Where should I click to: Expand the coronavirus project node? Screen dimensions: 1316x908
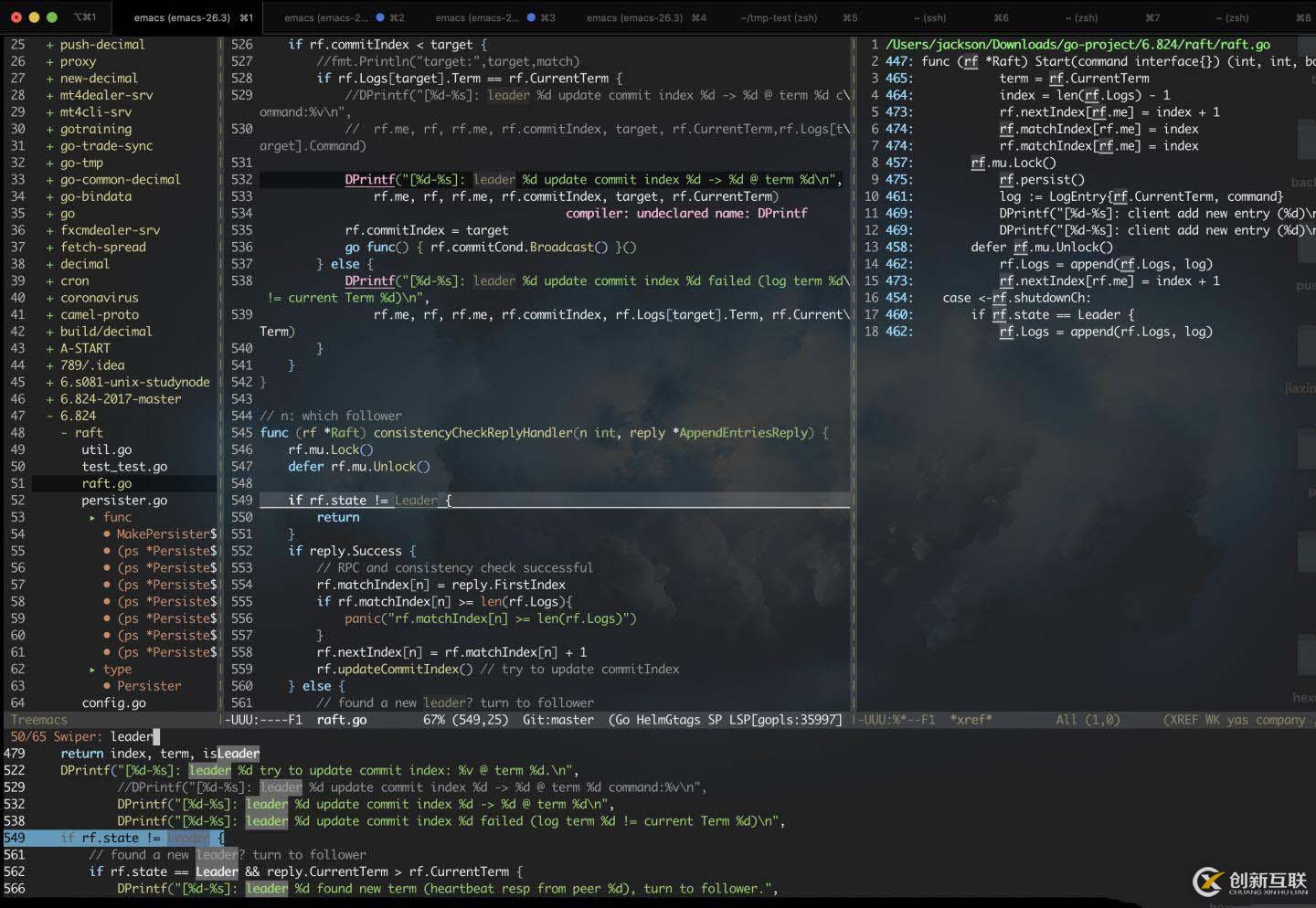[x=50, y=298]
